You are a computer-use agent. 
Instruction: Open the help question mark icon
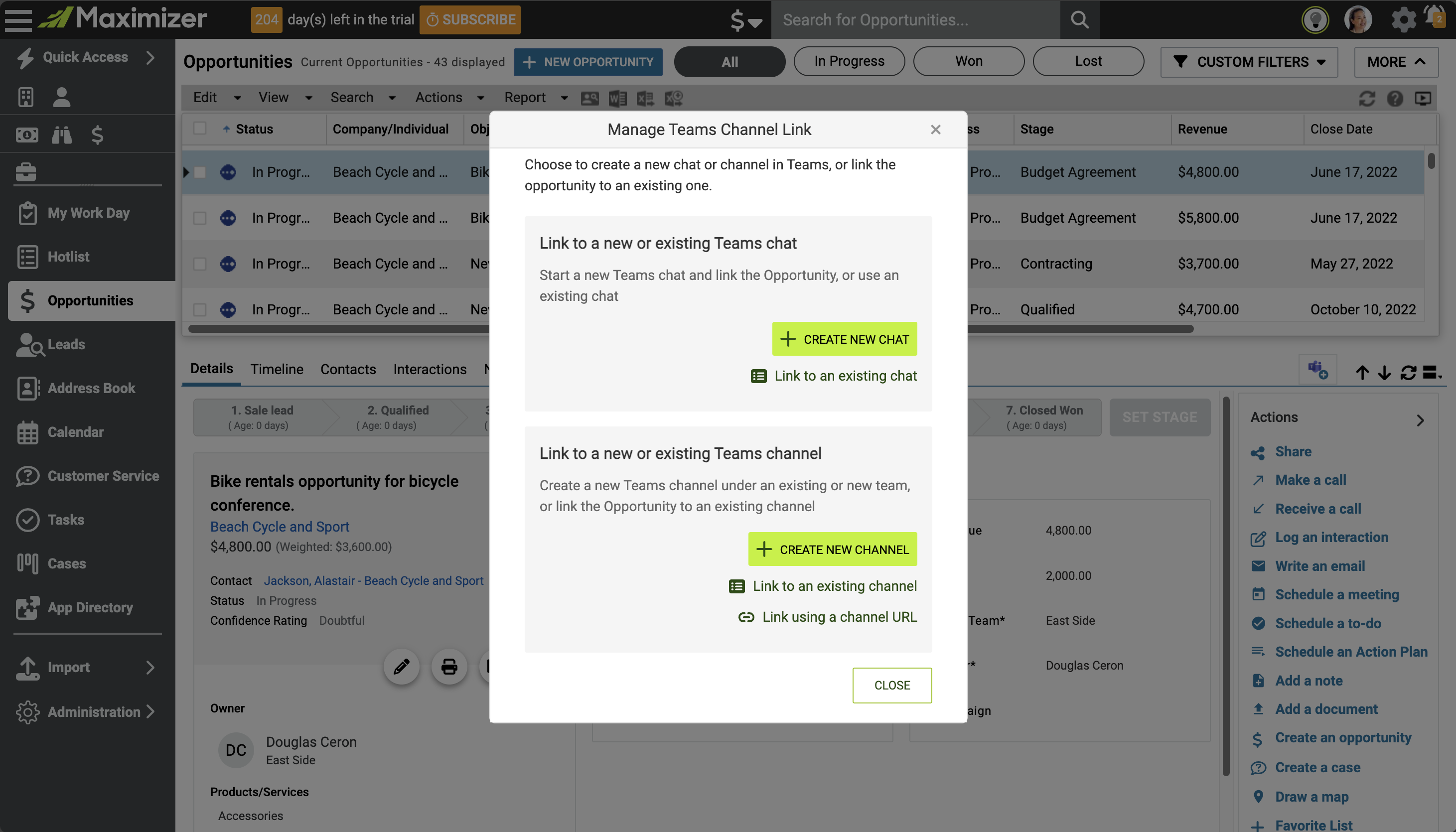[x=1395, y=98]
